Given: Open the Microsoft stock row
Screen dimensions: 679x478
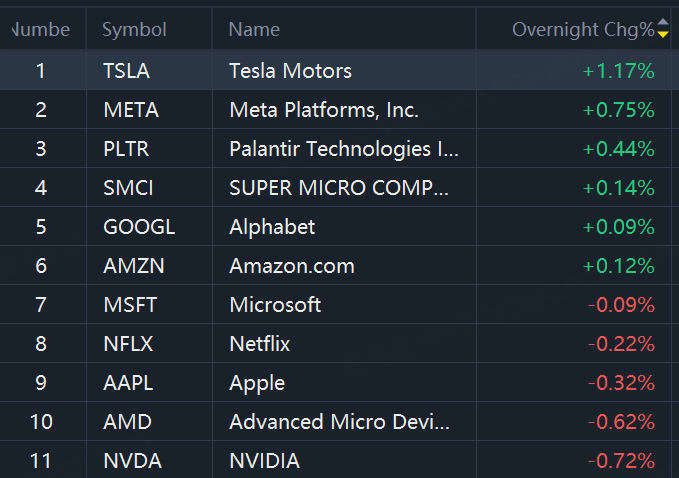Looking at the screenshot, I should (336, 305).
